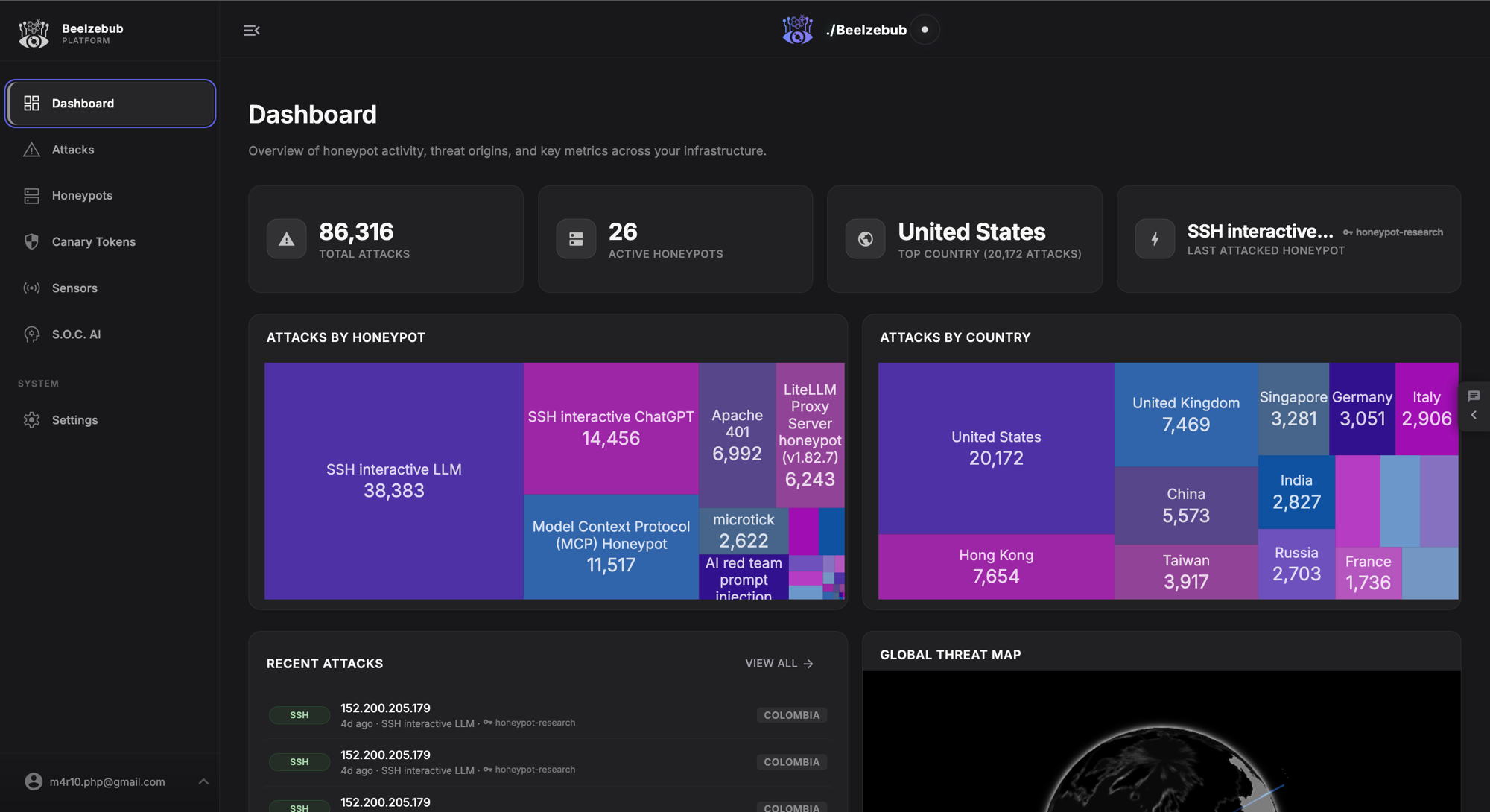Image resolution: width=1490 pixels, height=812 pixels.
Task: Click the Honeypots server icon in sidebar
Action: click(x=31, y=196)
